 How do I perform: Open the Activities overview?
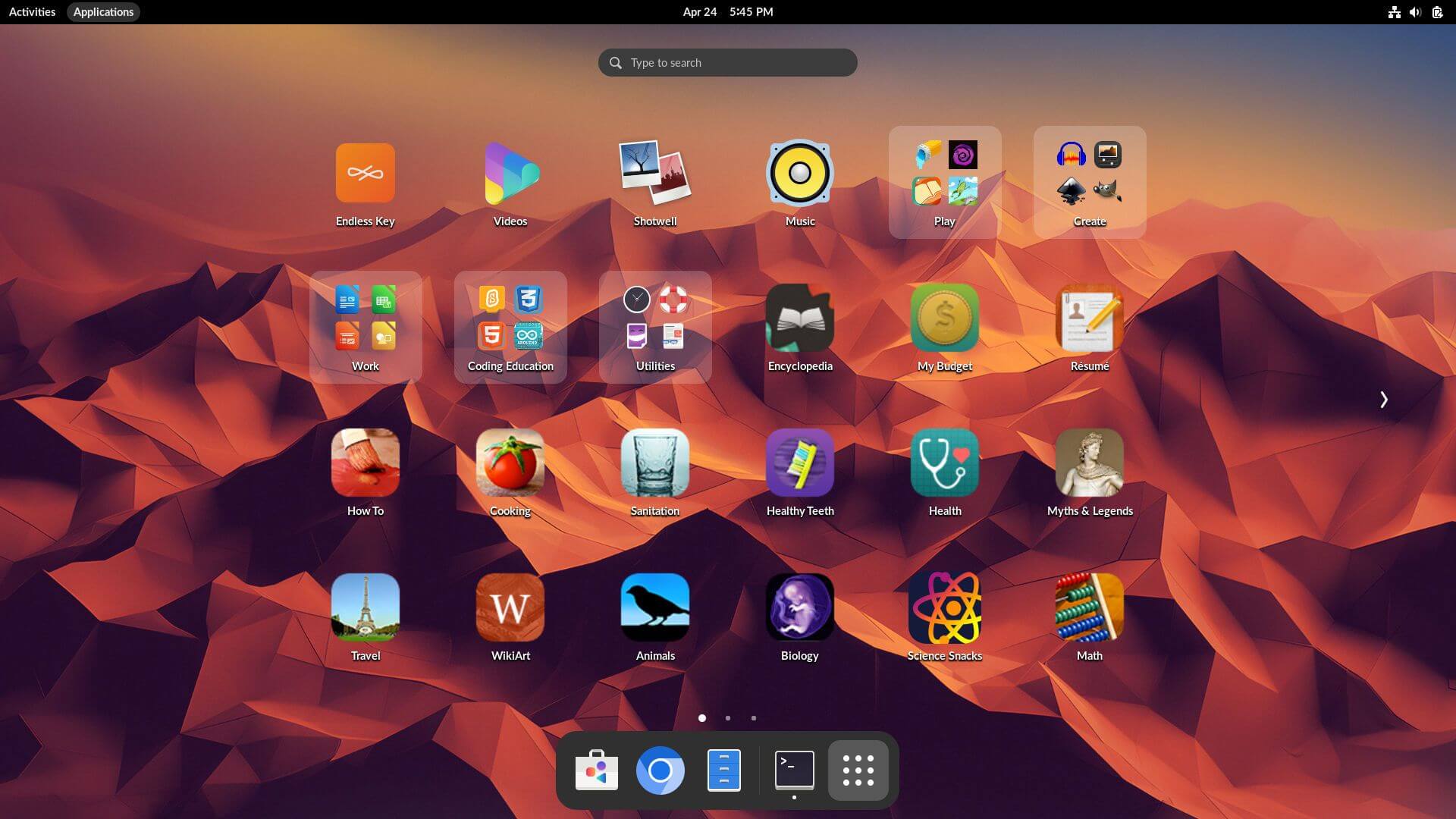click(31, 11)
